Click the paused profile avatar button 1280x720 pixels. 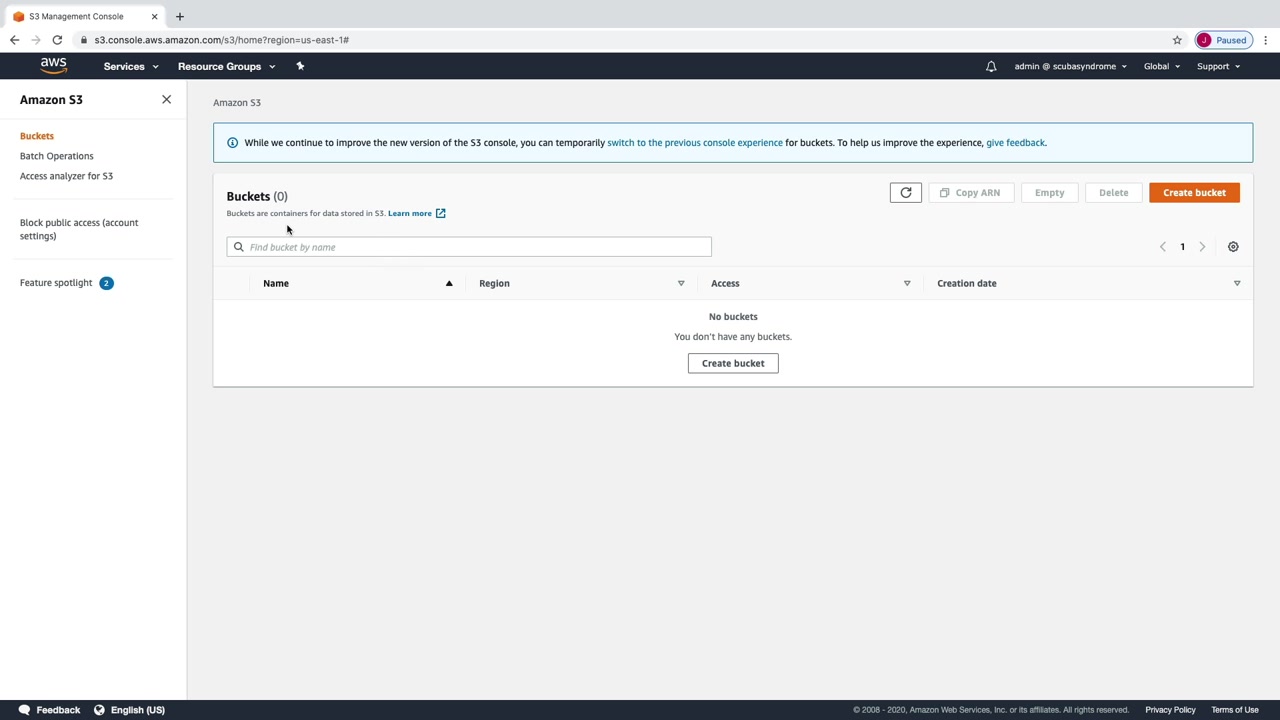tap(1223, 40)
